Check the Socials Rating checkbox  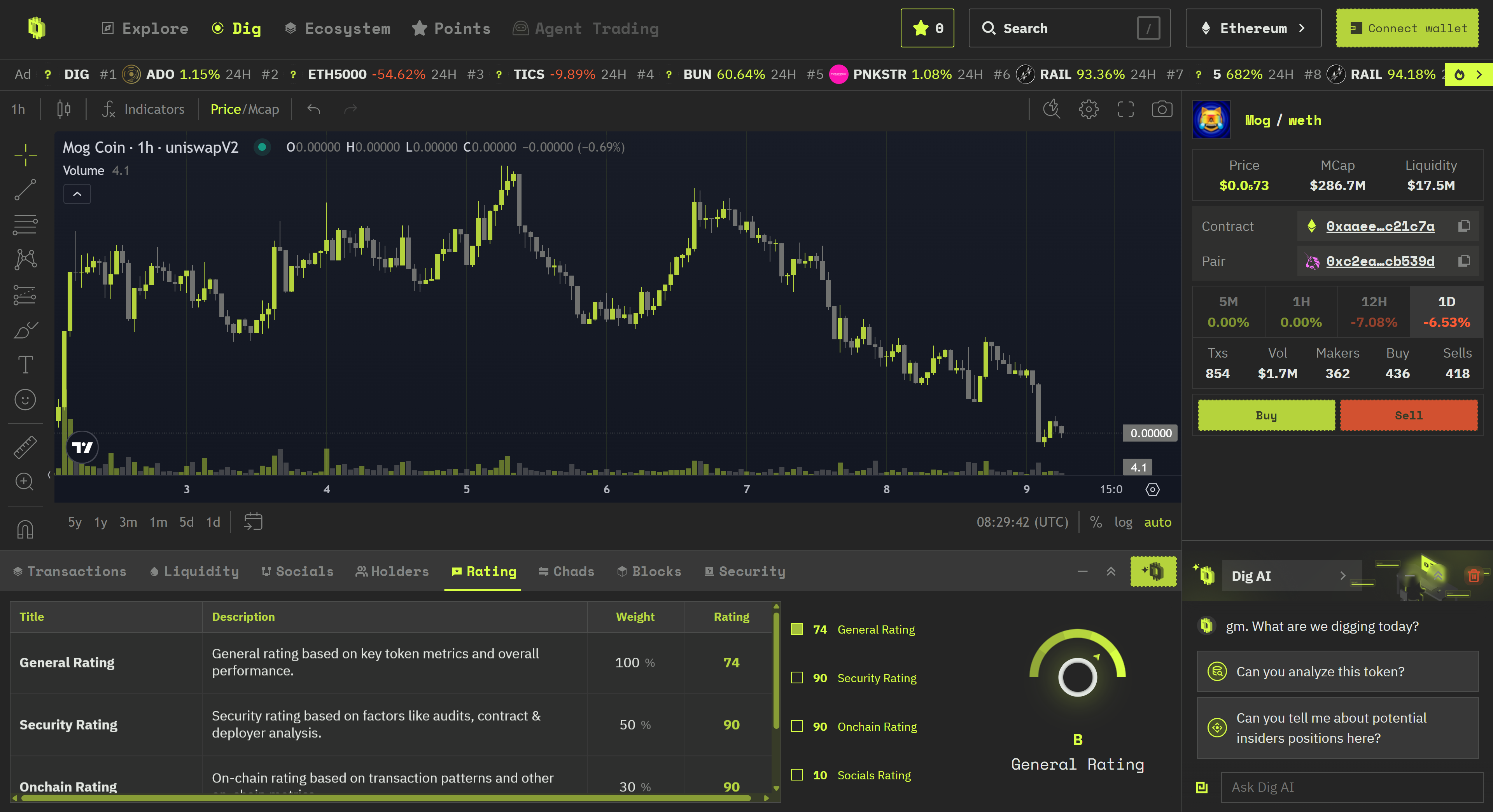point(797,775)
